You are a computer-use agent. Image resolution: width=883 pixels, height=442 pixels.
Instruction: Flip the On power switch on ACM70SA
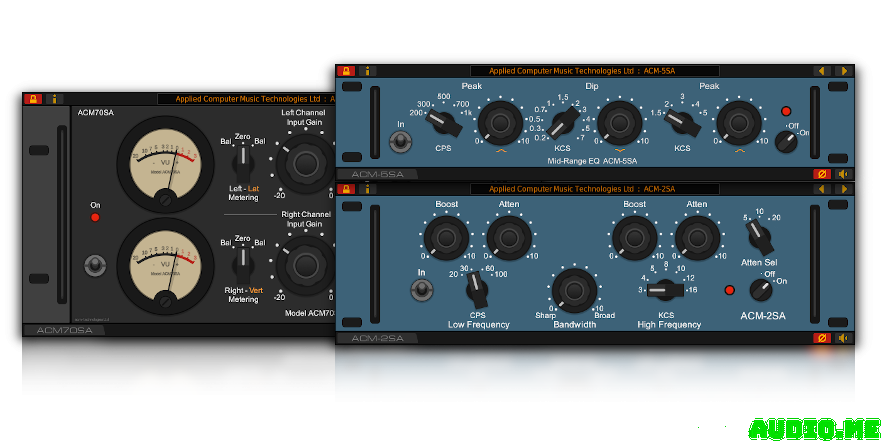tap(95, 265)
